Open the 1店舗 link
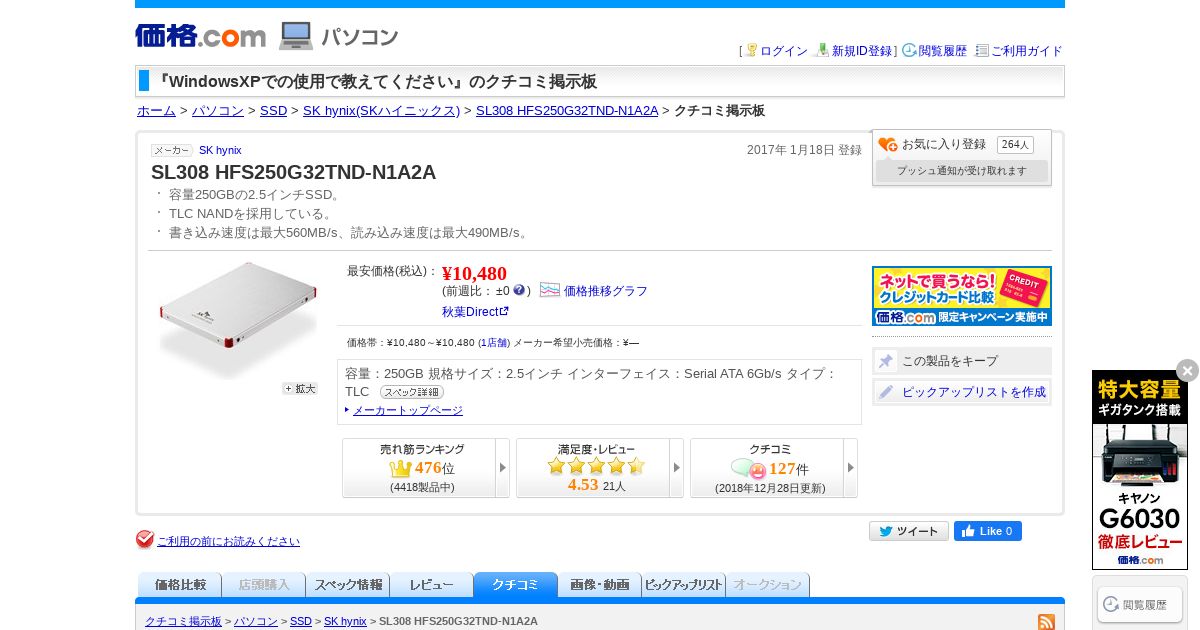The height and width of the screenshot is (630, 1200). [494, 343]
